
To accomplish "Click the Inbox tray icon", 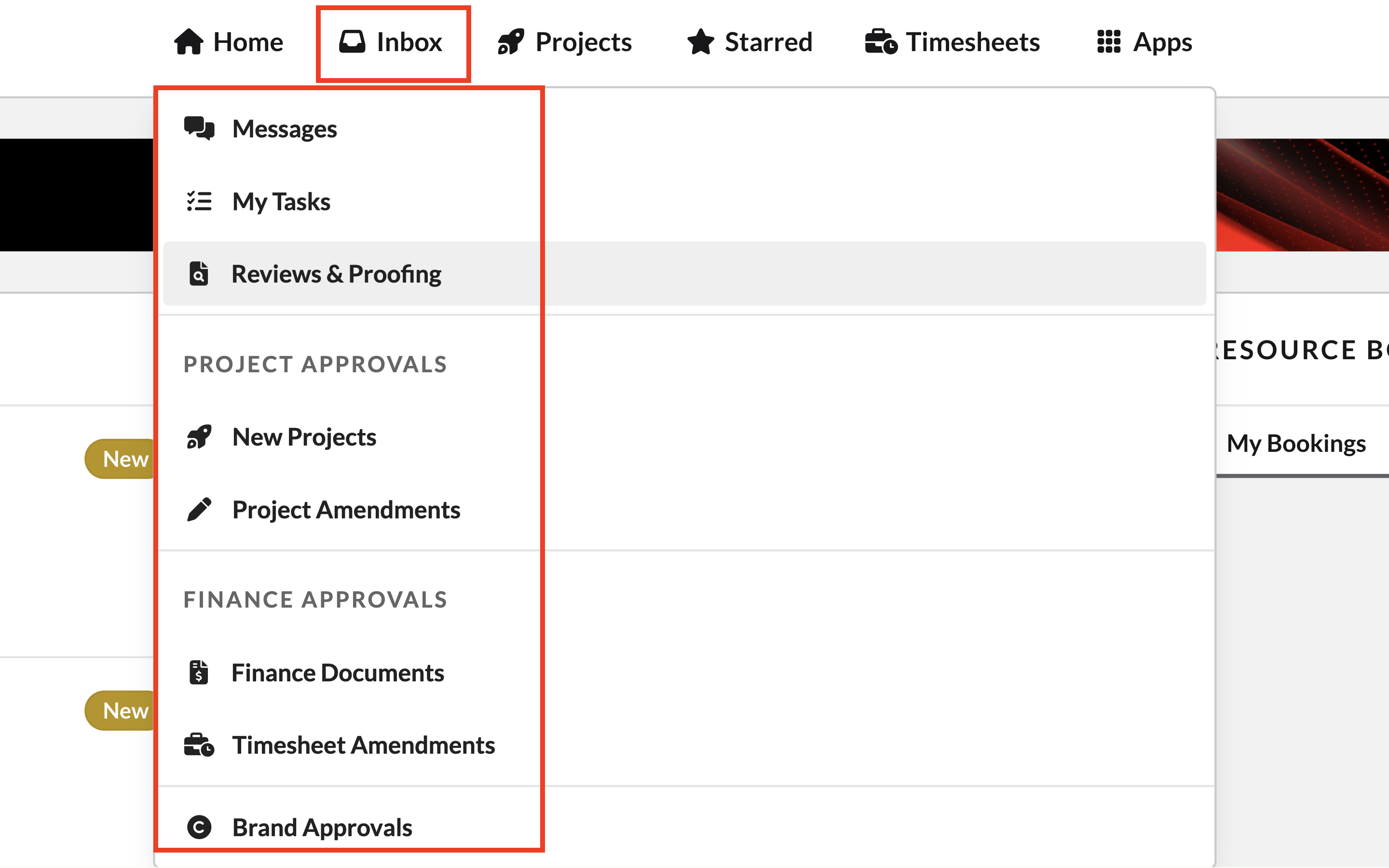I will pos(352,42).
